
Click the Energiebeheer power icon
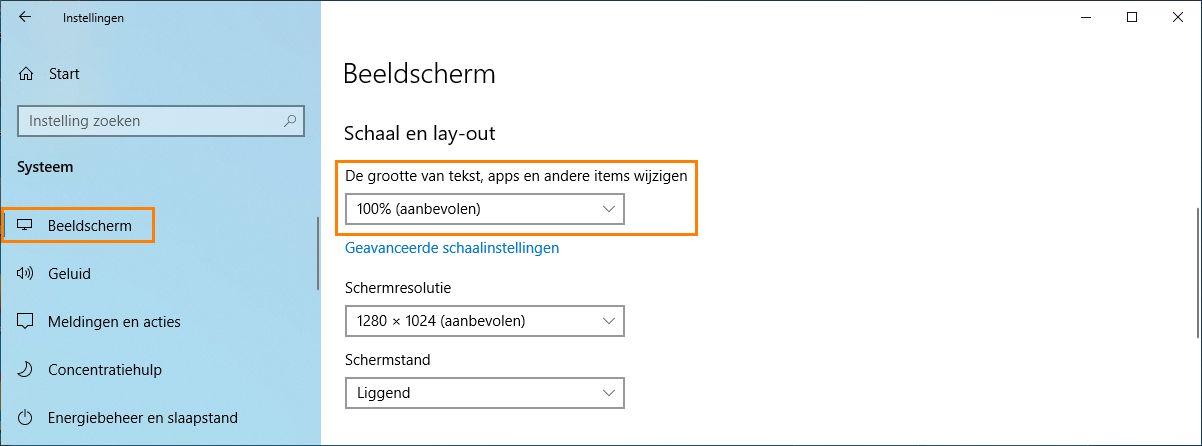26,418
